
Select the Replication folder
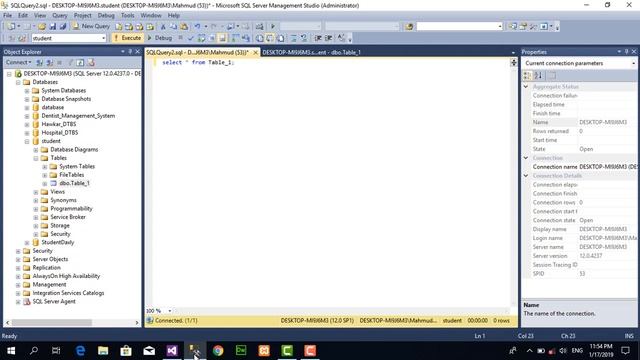click(x=47, y=268)
